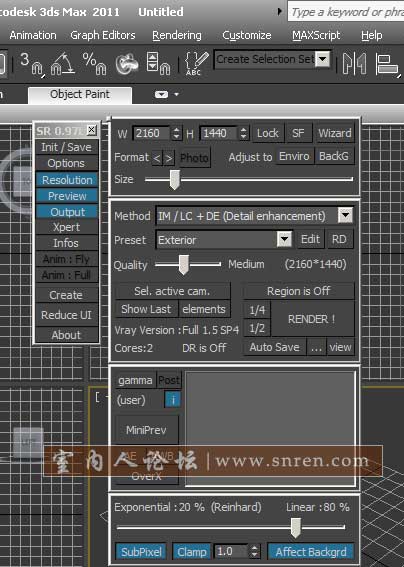This screenshot has height=567, width=404.
Task: Click the RENDER ! button
Action: (x=312, y=319)
